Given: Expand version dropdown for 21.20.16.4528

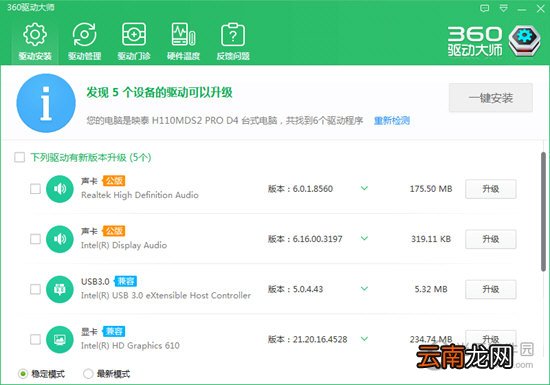Looking at the screenshot, I should pyautogui.click(x=364, y=339).
